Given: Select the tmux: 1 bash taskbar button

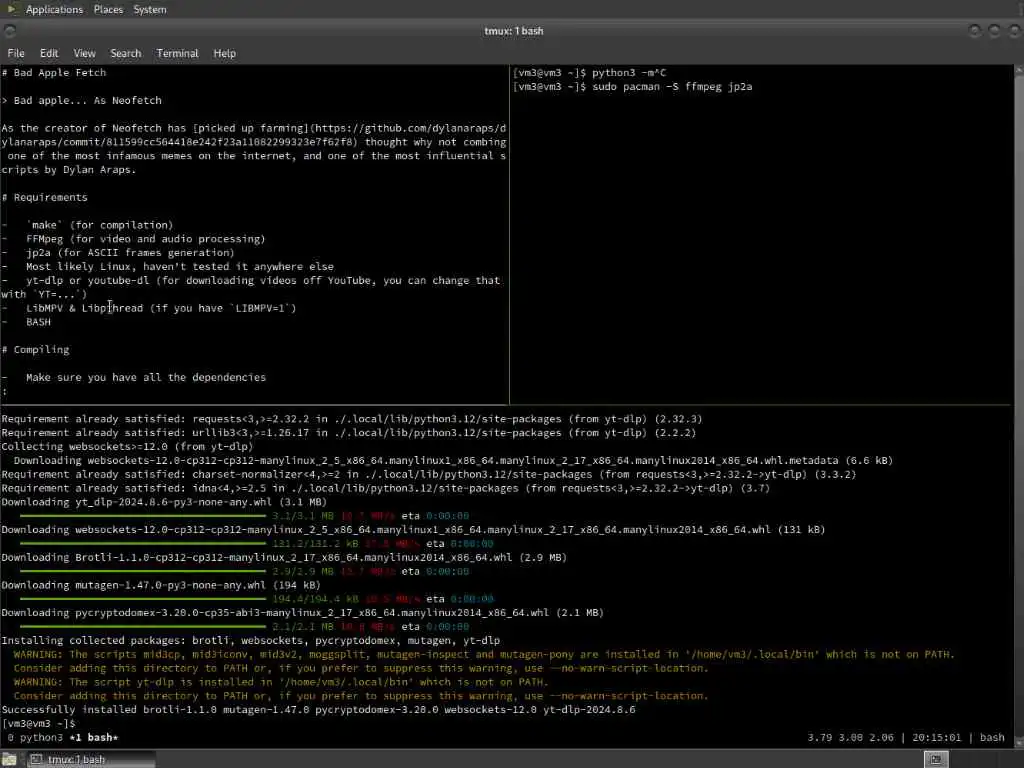Looking at the screenshot, I should pos(91,759).
